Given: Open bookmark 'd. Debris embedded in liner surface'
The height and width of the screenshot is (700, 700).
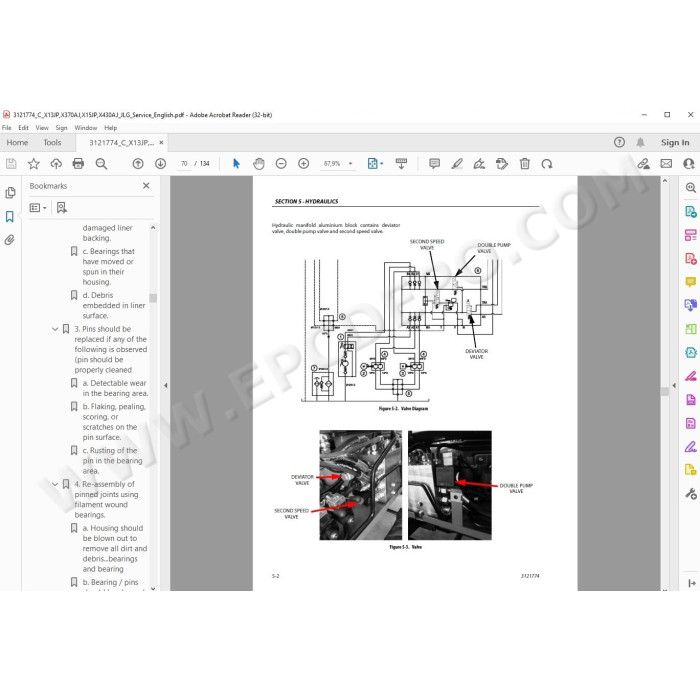Looking at the screenshot, I should [114, 305].
